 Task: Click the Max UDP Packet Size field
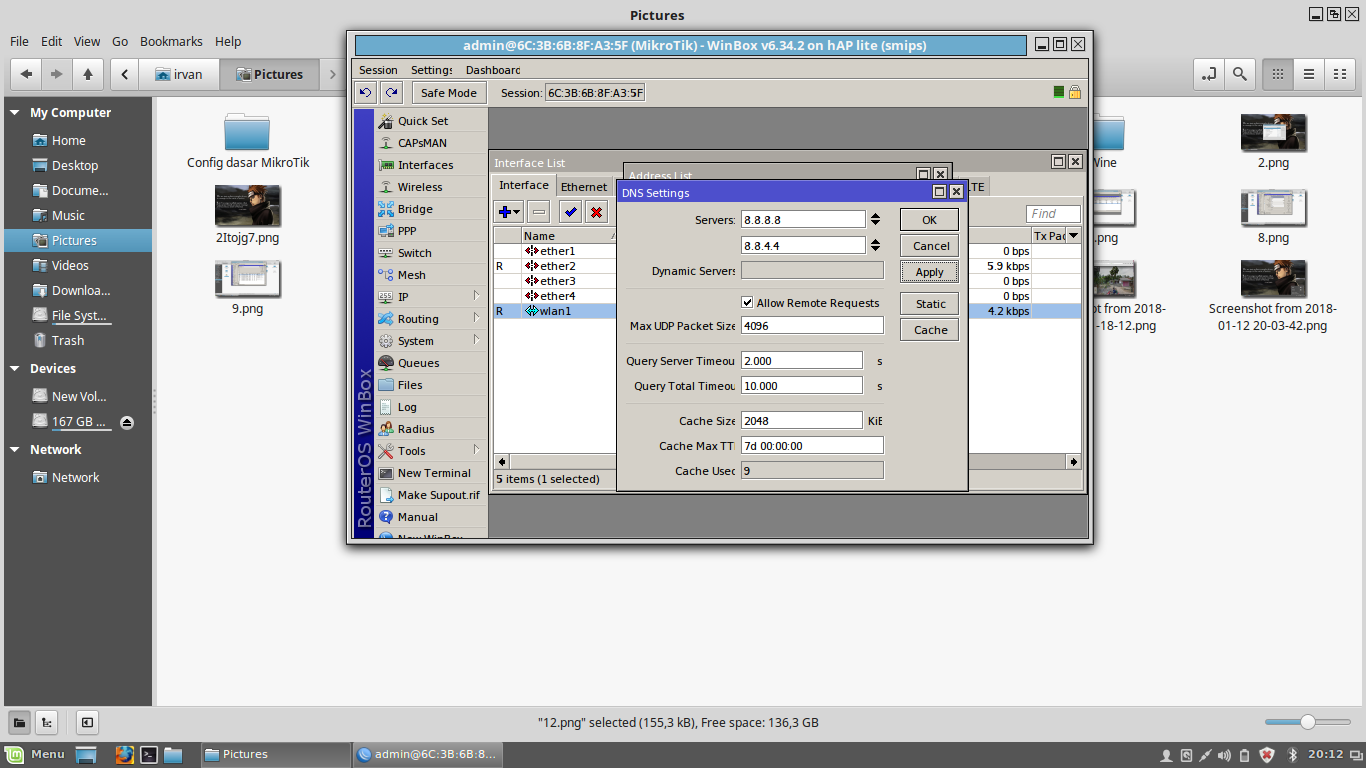pyautogui.click(x=812, y=326)
